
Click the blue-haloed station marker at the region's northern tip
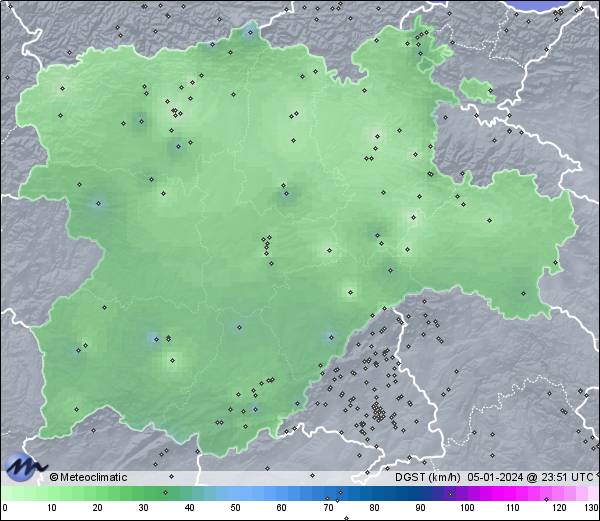250,33
